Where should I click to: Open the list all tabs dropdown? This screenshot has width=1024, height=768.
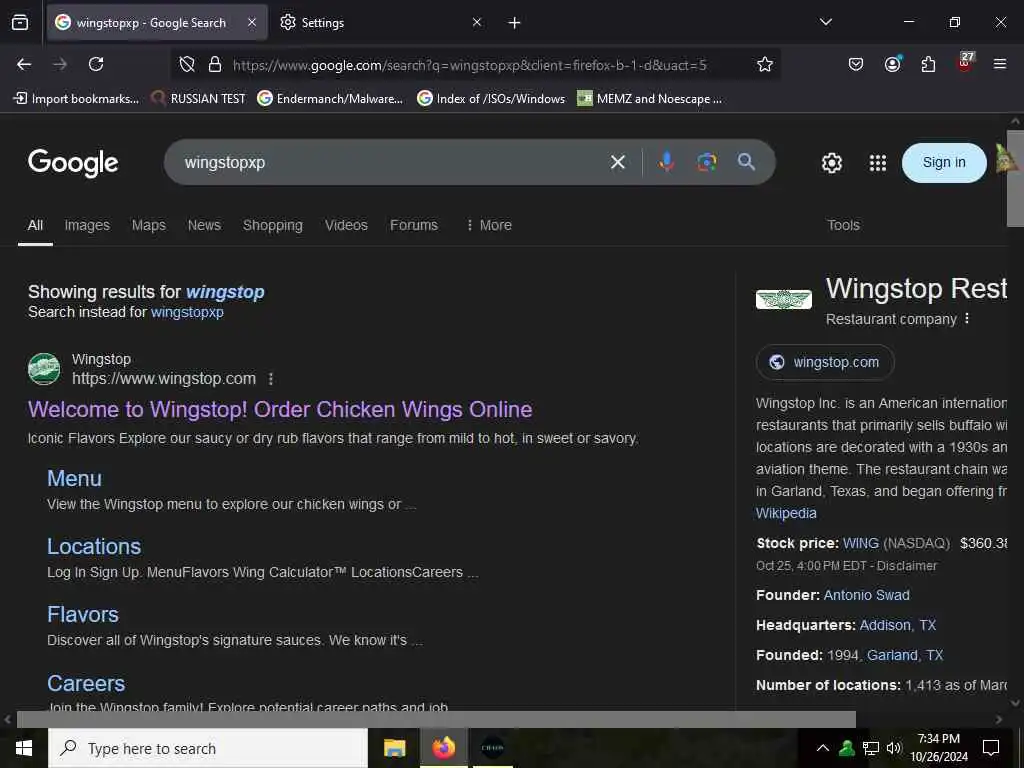click(x=825, y=22)
